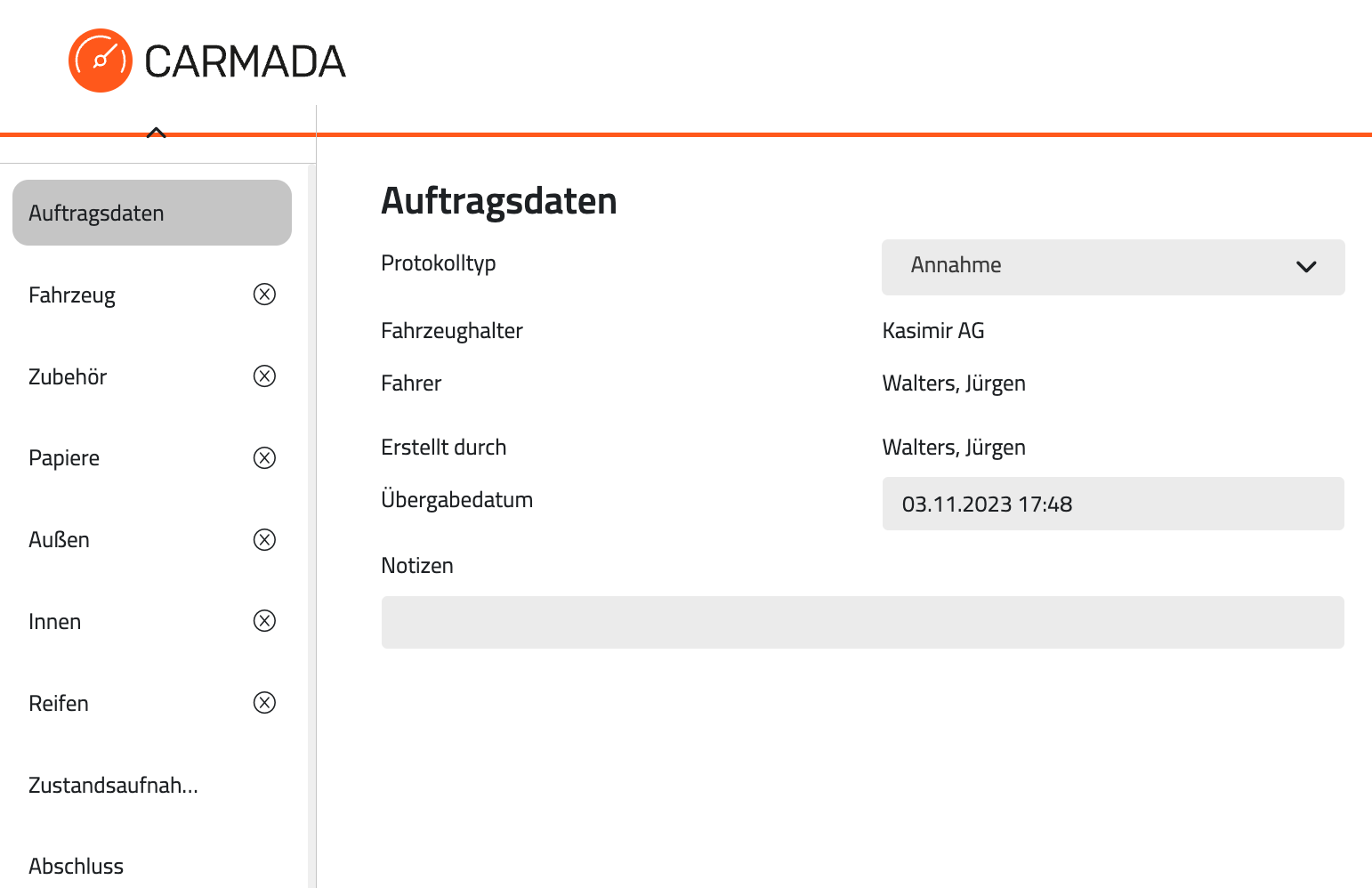Open the Protokolltyp Annahme dropdown
This screenshot has width=1372, height=888.
pyautogui.click(x=1113, y=267)
